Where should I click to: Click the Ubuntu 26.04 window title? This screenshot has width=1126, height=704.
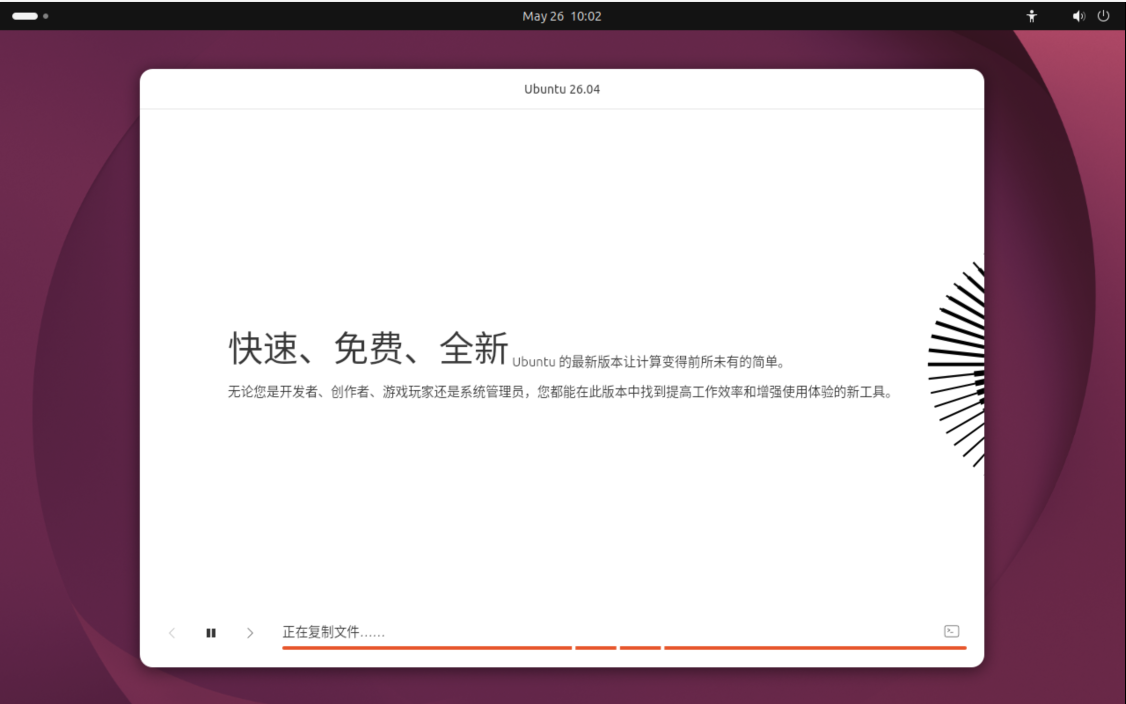tap(562, 89)
